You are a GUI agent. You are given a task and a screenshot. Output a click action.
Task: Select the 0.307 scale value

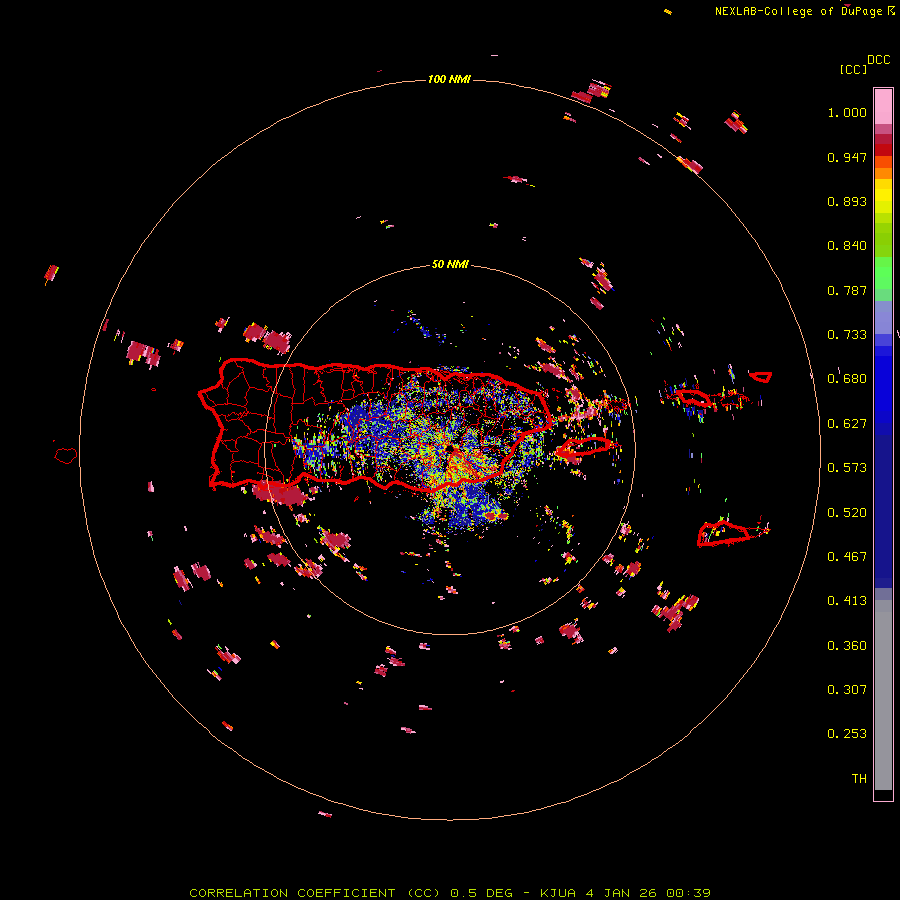[x=847, y=690]
